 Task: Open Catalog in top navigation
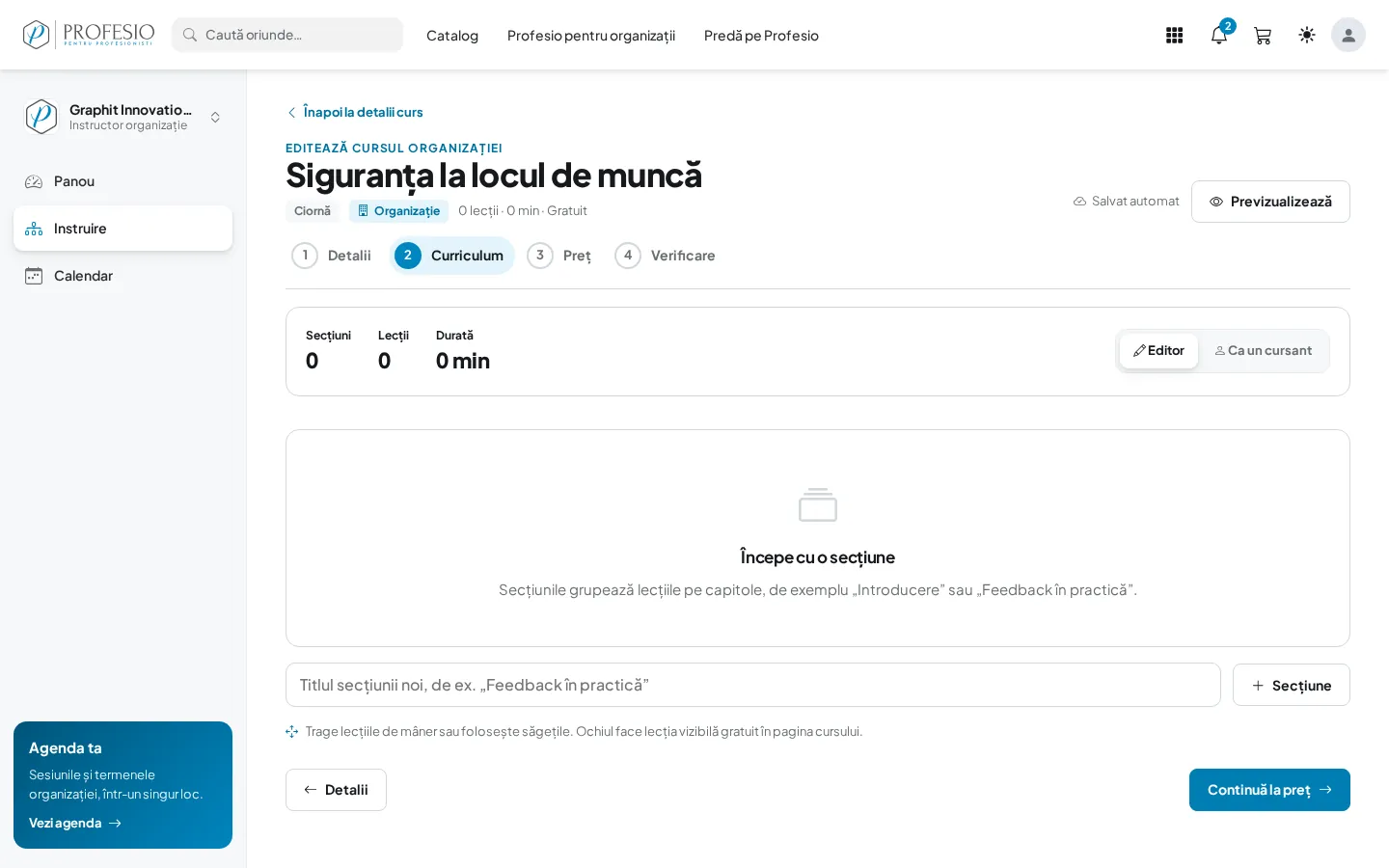click(x=452, y=36)
